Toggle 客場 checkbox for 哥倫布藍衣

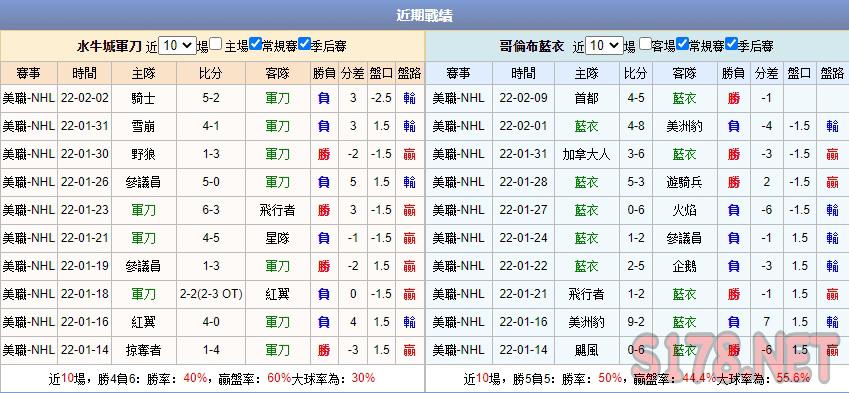click(x=644, y=44)
